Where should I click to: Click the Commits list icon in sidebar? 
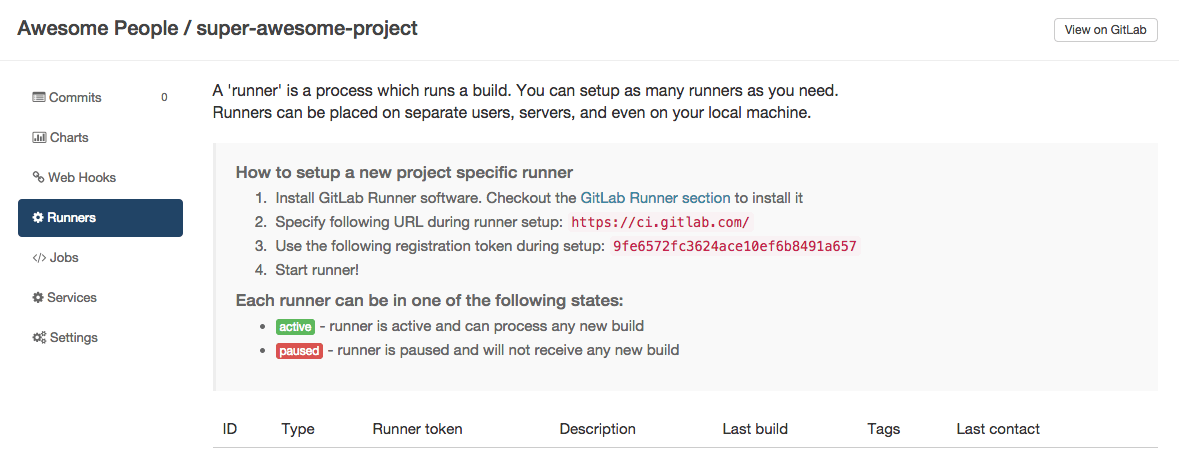click(39, 98)
